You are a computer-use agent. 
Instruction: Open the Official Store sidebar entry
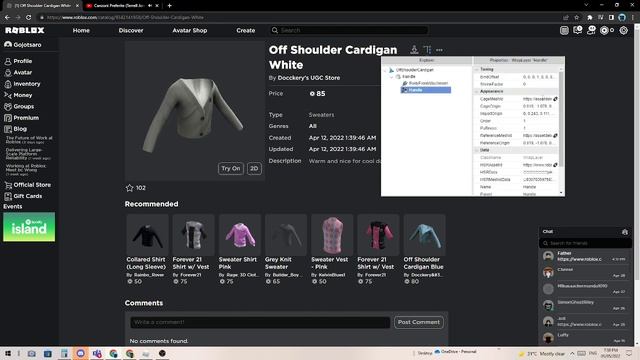(x=28, y=185)
